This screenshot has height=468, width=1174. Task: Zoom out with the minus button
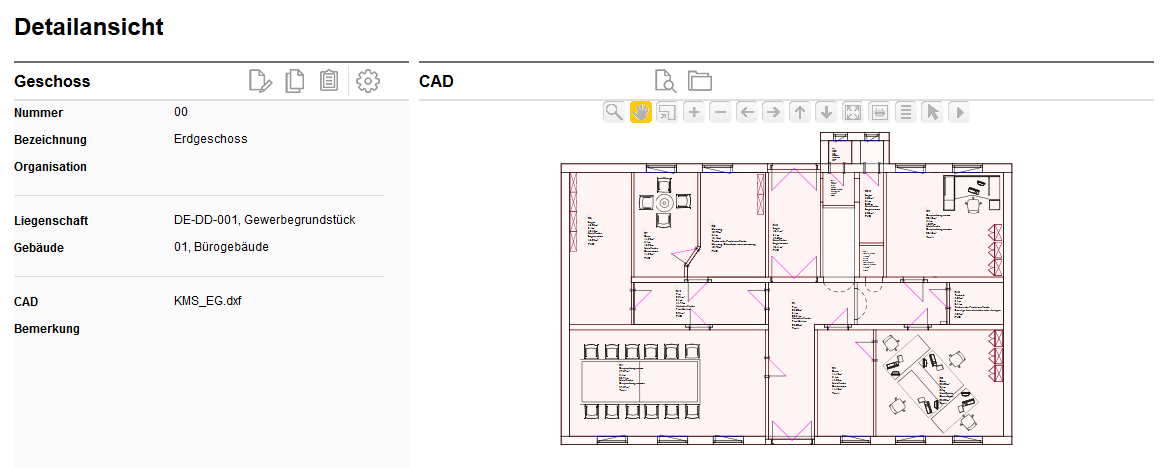point(720,112)
